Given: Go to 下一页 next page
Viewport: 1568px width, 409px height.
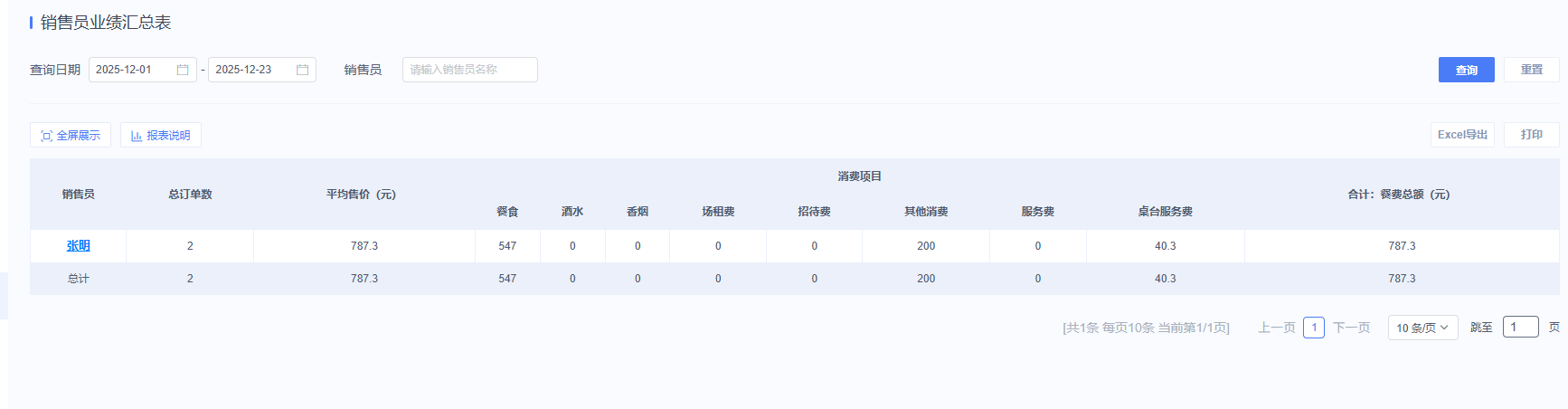Looking at the screenshot, I should click(x=1352, y=328).
